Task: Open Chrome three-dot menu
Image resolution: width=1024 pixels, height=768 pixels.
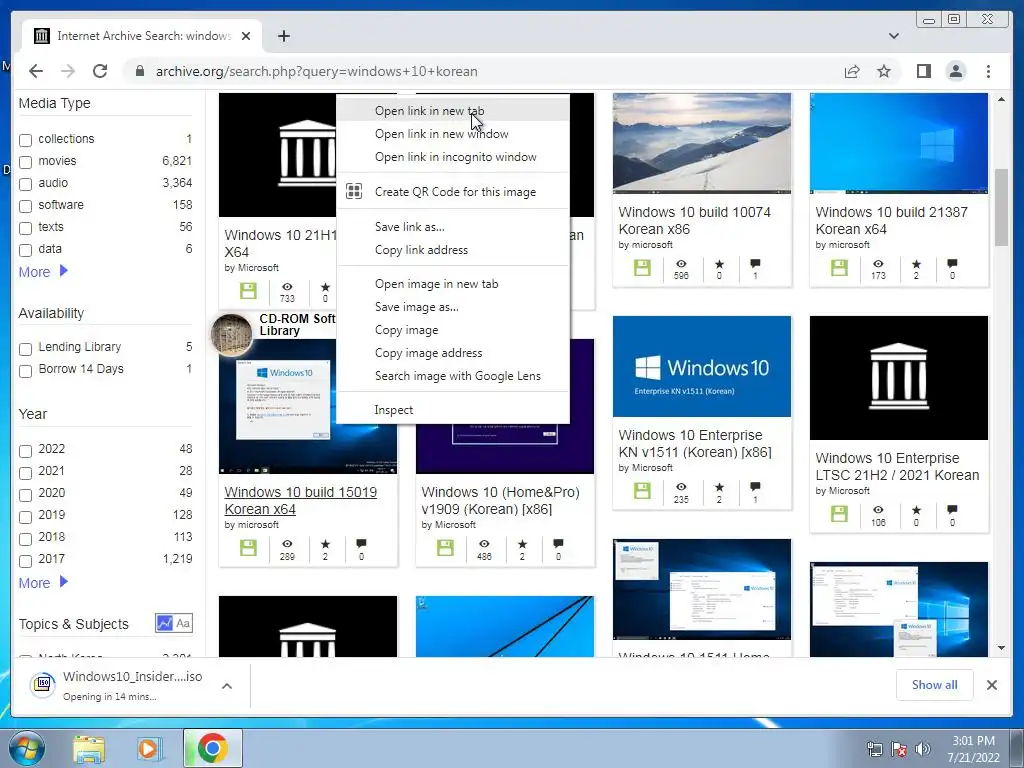Action: pos(988,71)
